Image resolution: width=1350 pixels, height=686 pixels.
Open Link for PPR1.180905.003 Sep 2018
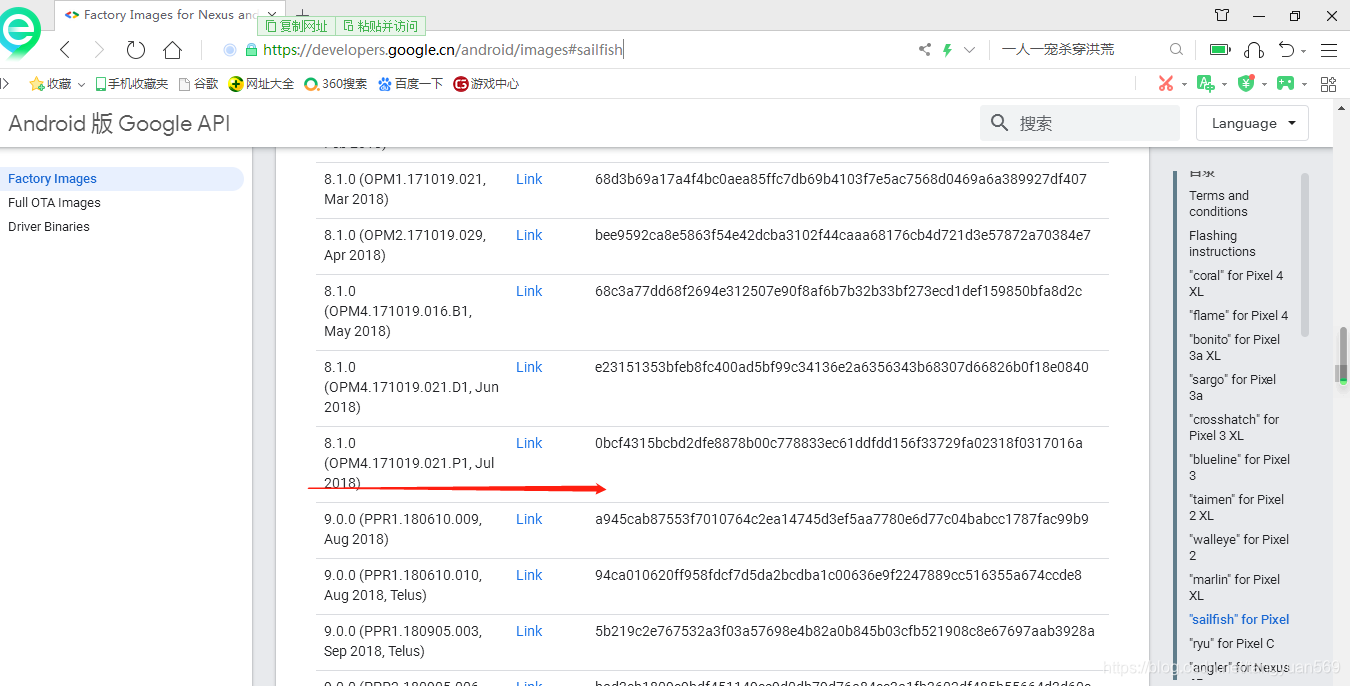[x=529, y=631]
